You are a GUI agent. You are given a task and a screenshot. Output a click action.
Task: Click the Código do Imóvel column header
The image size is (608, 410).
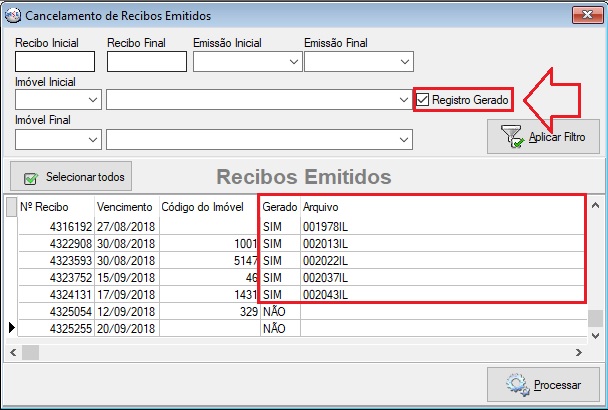pos(202,207)
